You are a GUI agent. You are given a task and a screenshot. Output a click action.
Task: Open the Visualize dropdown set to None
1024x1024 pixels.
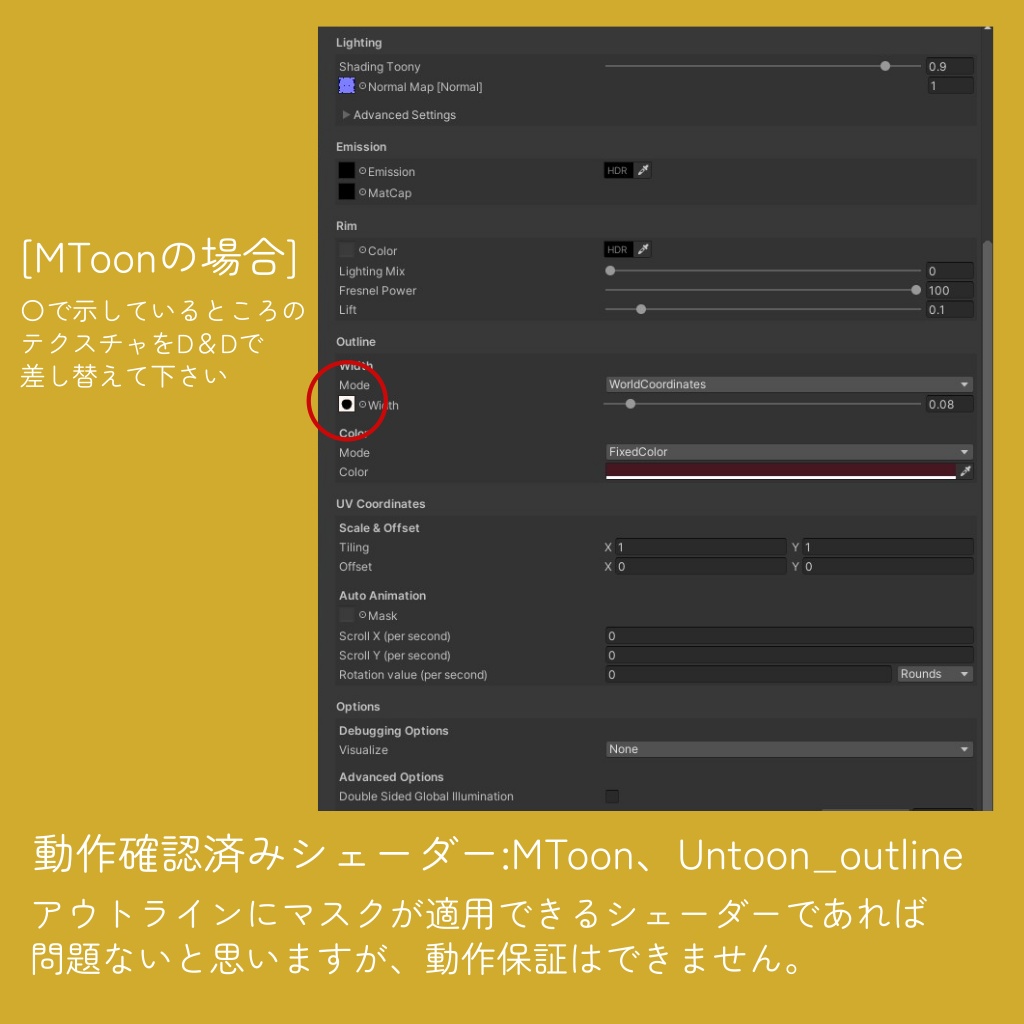tap(789, 749)
